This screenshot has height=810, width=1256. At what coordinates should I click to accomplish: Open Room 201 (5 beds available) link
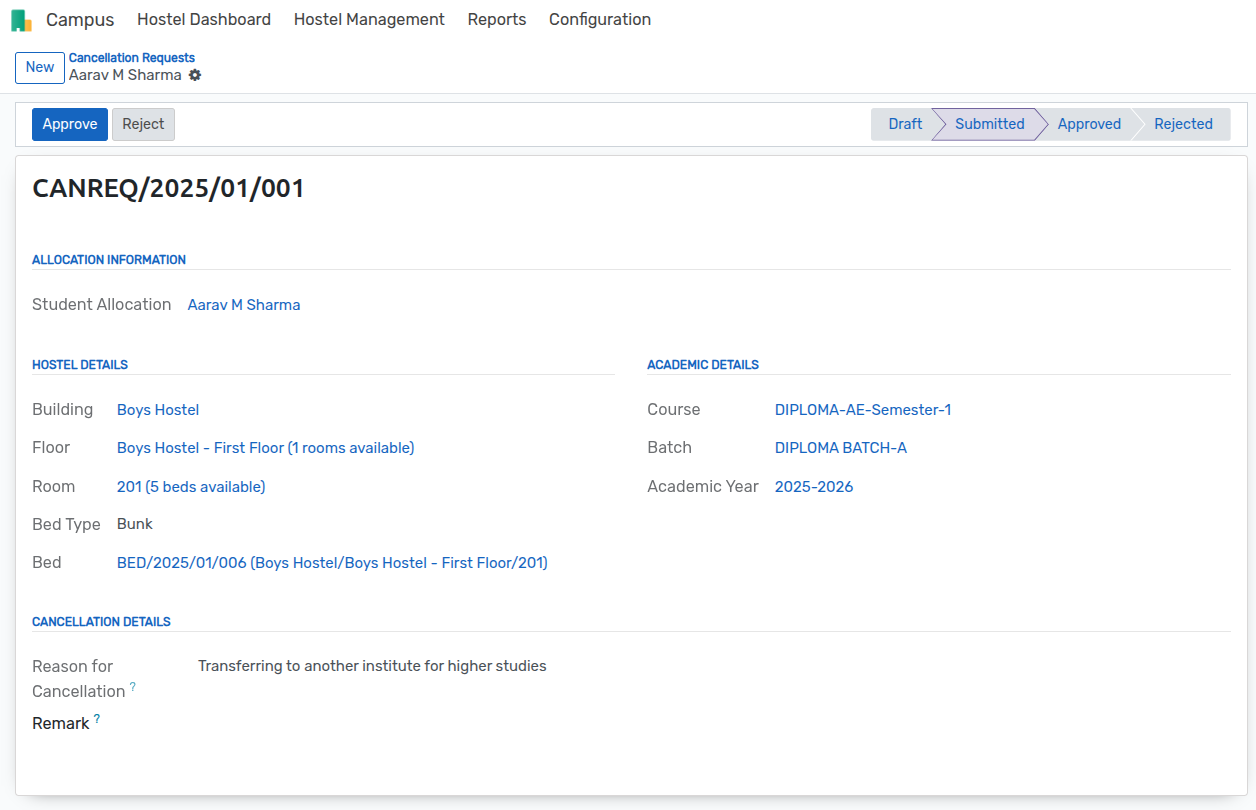pos(191,487)
